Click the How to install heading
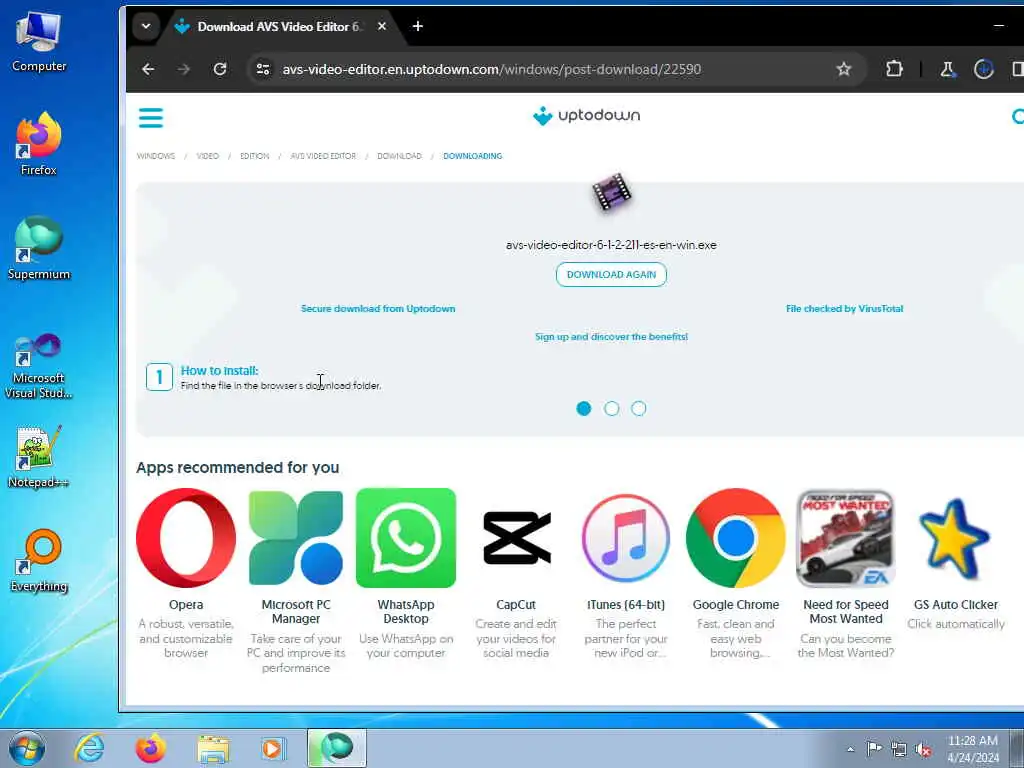1024x768 pixels. 219,370
